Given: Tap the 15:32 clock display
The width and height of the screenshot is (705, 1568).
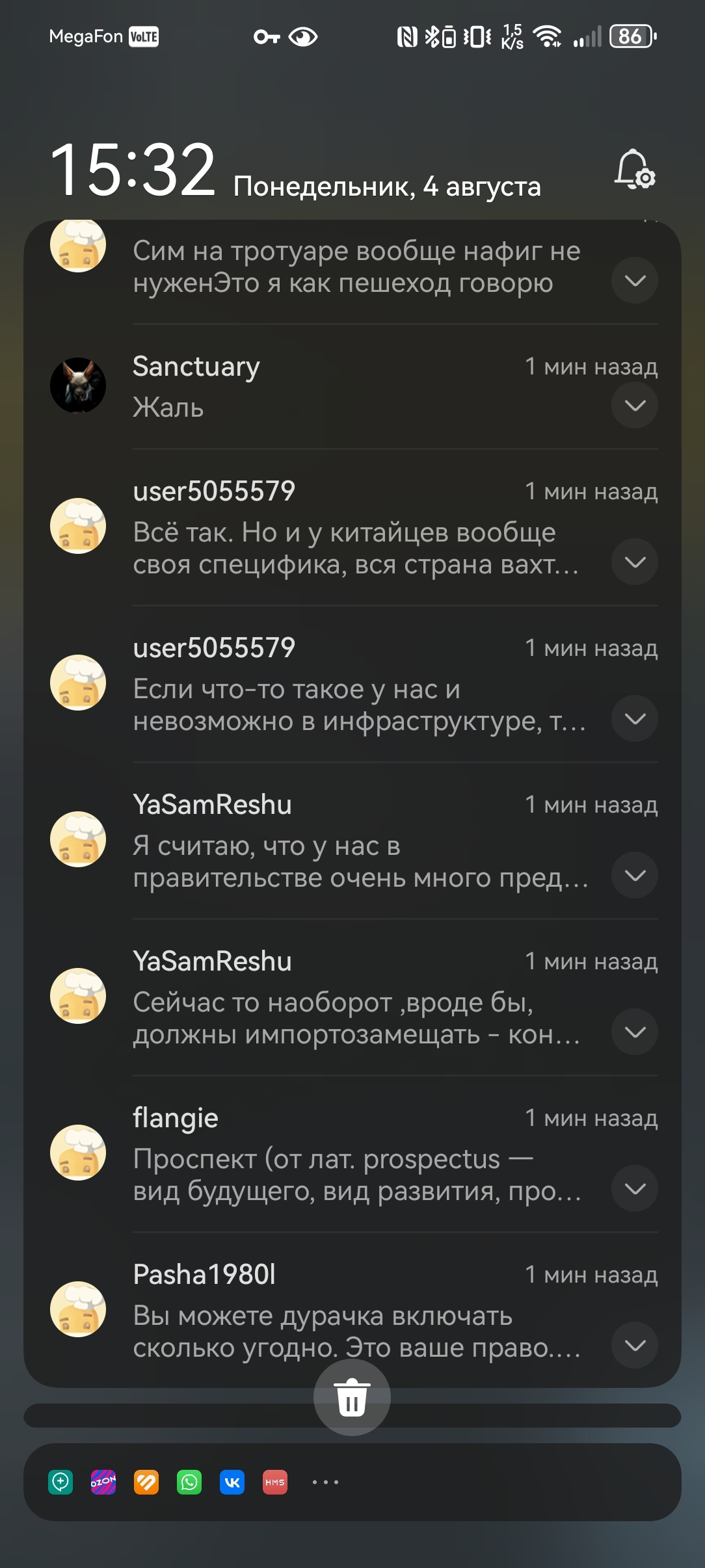Looking at the screenshot, I should (x=133, y=170).
